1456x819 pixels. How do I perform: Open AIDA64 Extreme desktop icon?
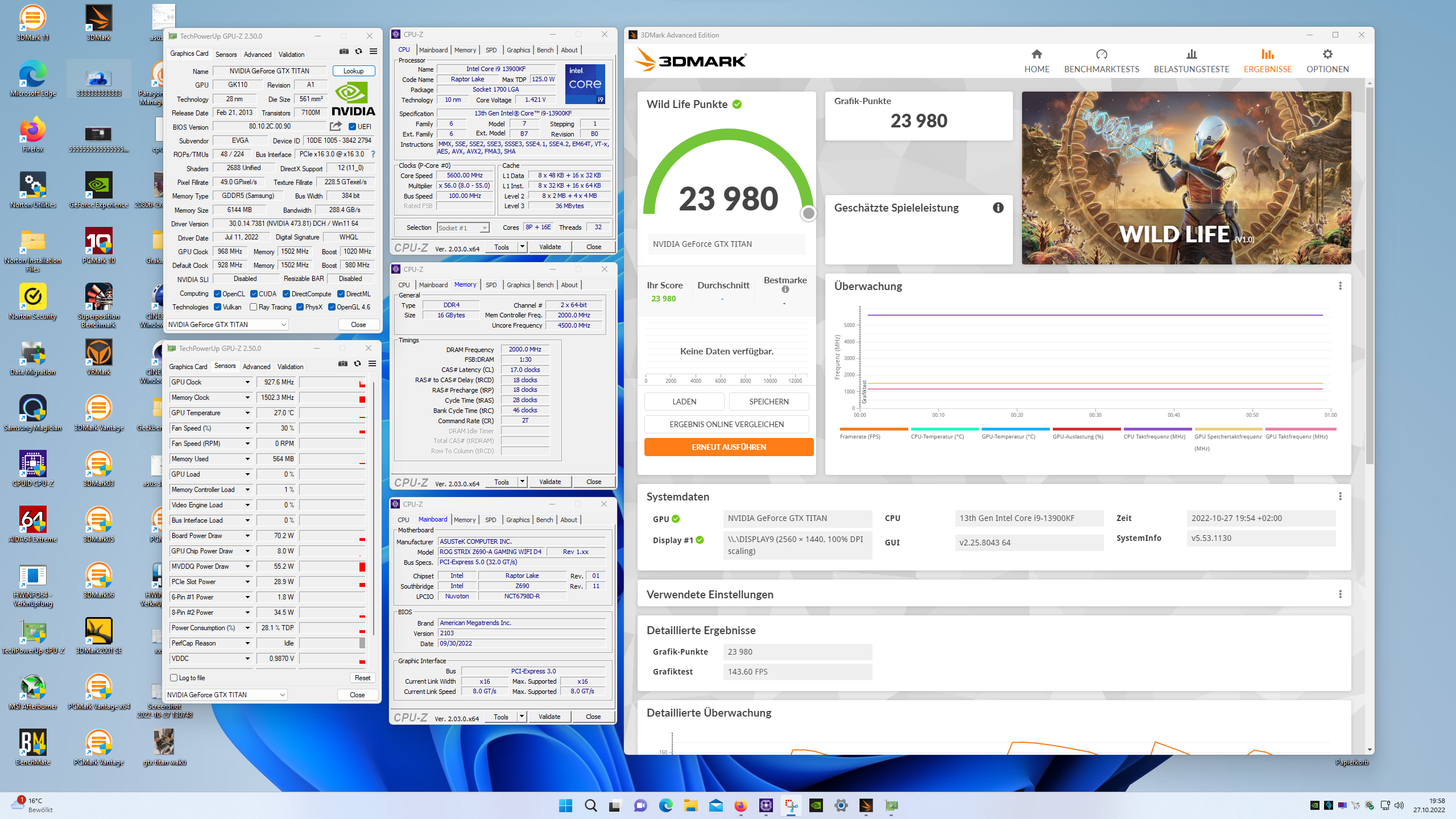tap(32, 524)
